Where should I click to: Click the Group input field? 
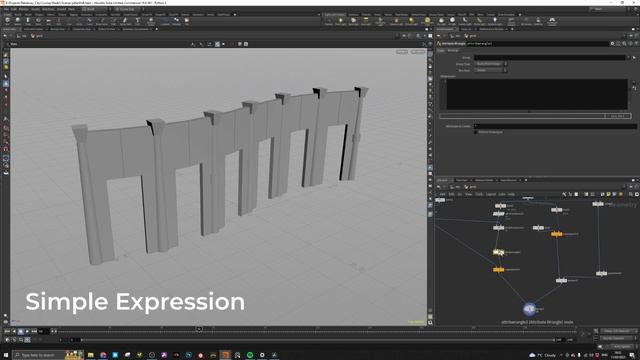[x=549, y=58]
